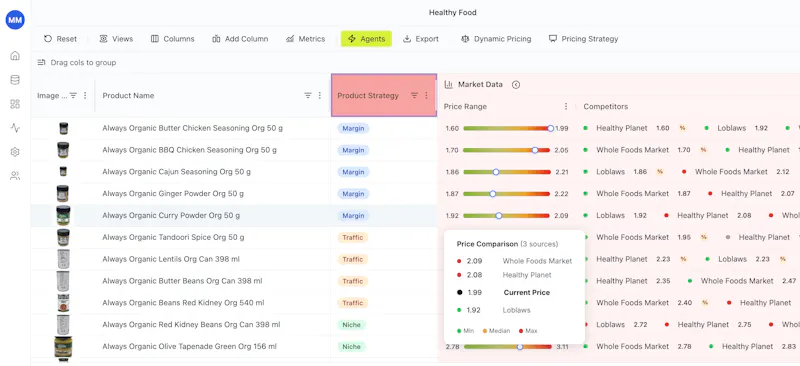Click Curry Powder price range slider
Screen dimensions: 800x366
pos(507,215)
